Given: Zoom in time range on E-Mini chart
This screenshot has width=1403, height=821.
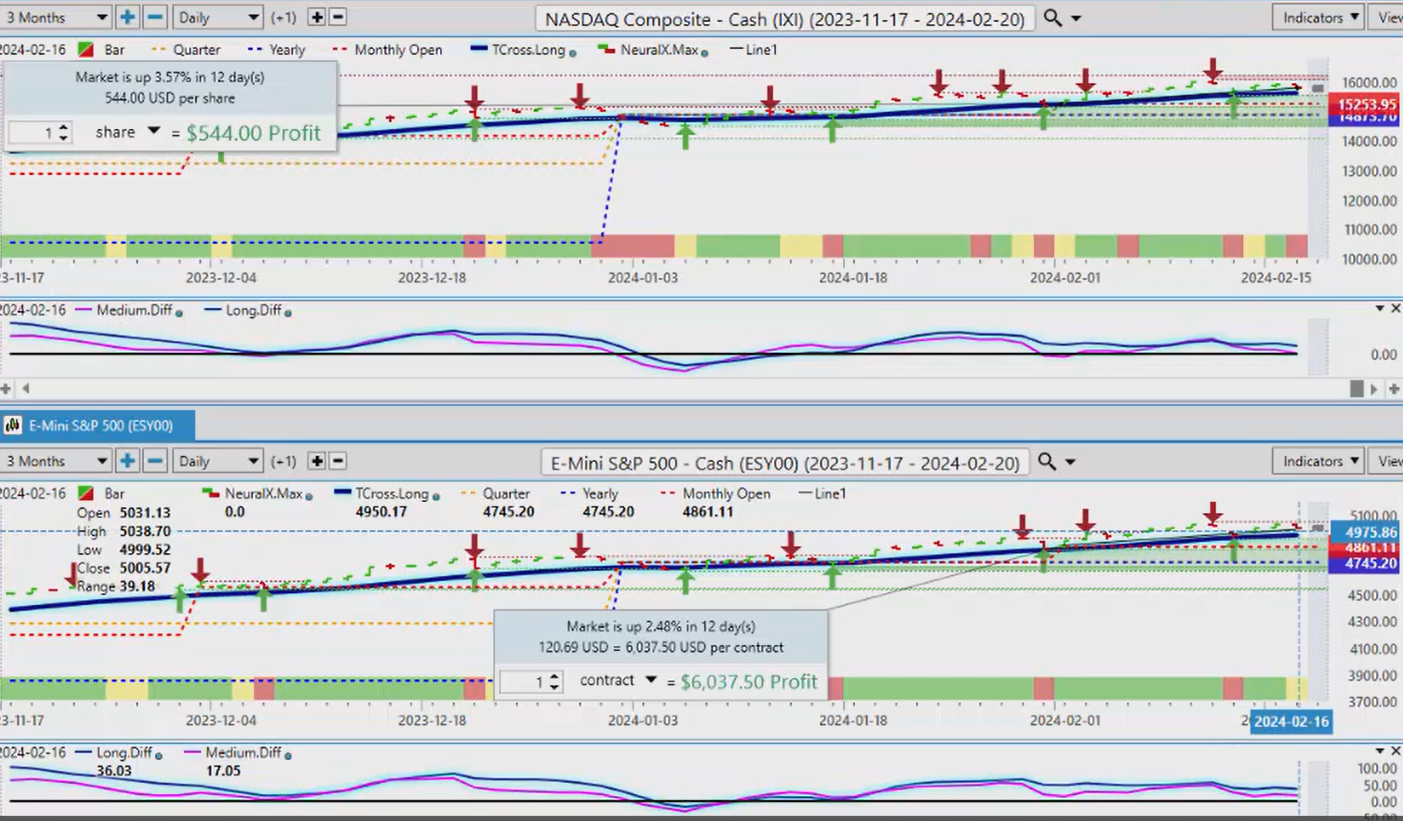Looking at the screenshot, I should [x=127, y=461].
